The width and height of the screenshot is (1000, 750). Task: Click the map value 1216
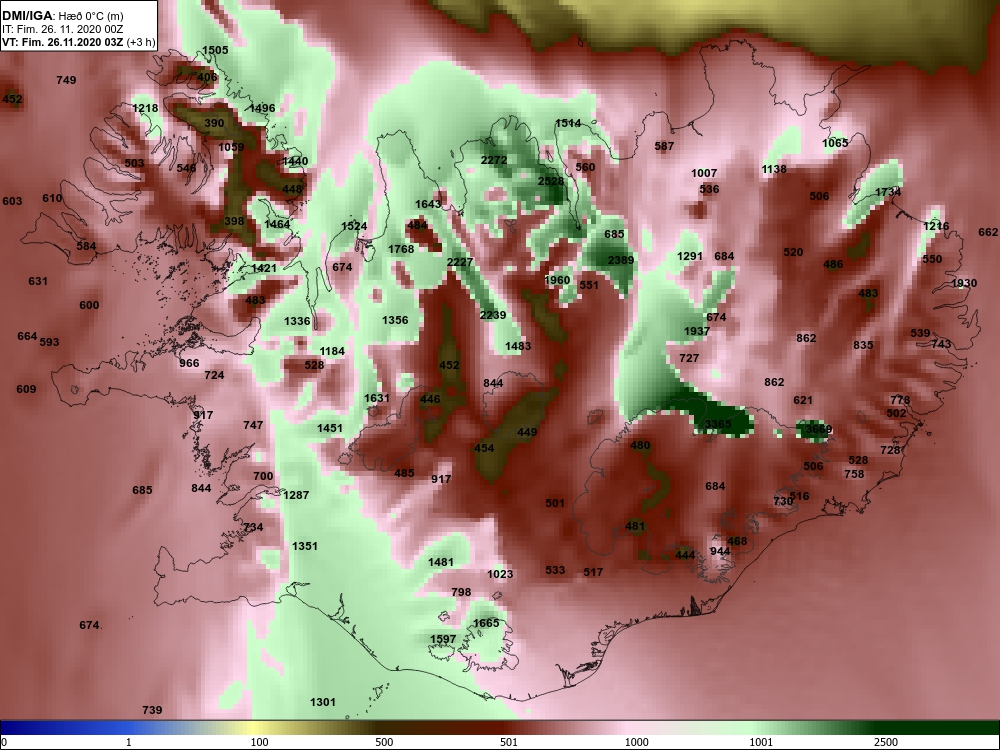(x=936, y=226)
